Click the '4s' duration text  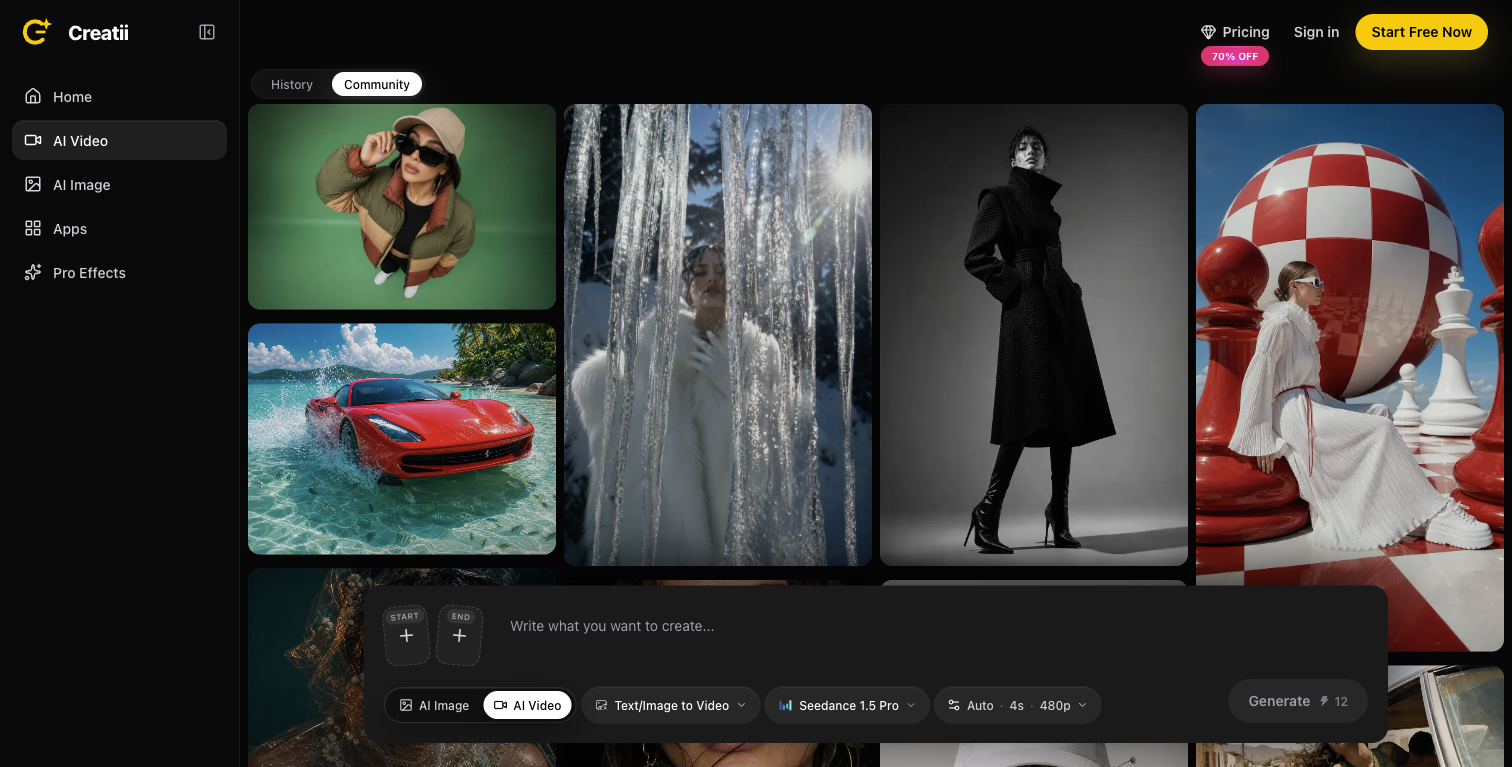point(1016,705)
